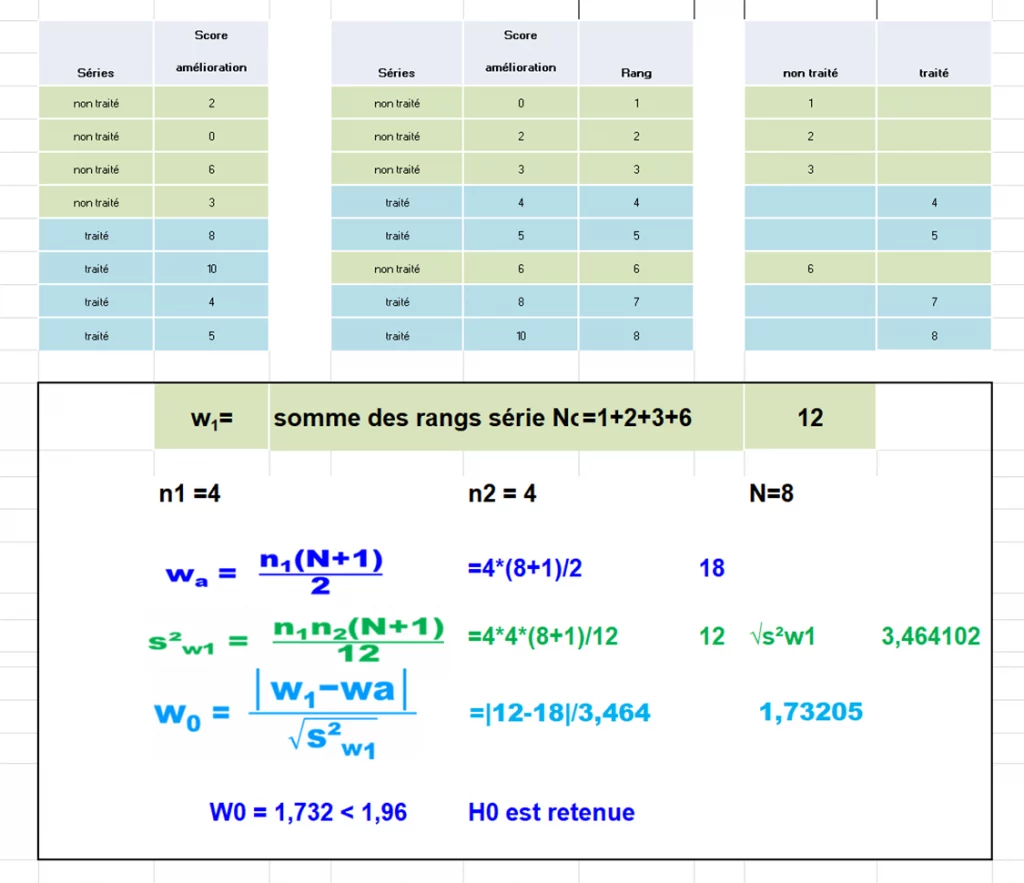
Task: Click the sorted score 8 next to rank 7
Action: click(520, 302)
